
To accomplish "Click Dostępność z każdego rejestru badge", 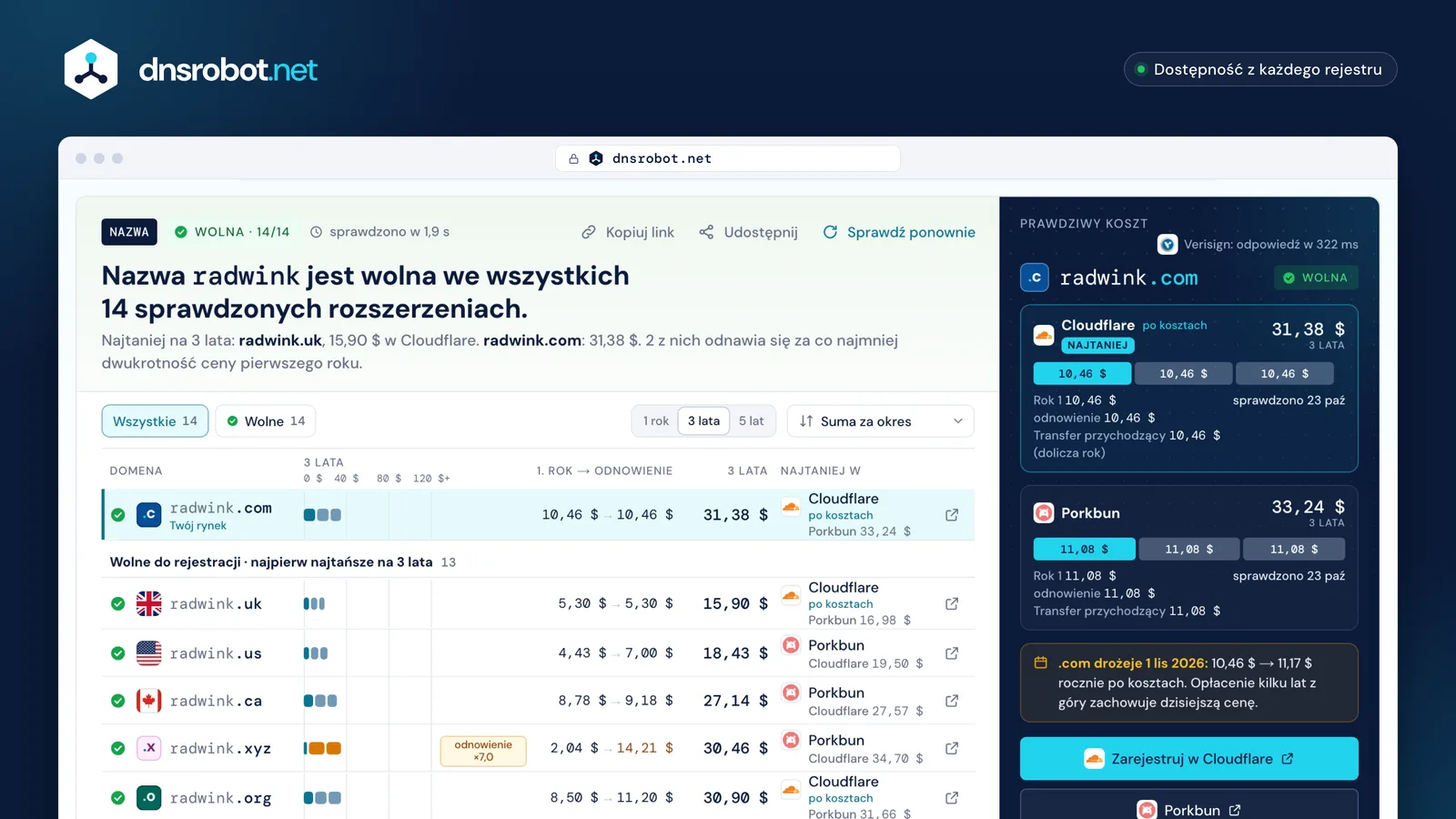I will point(1260,69).
